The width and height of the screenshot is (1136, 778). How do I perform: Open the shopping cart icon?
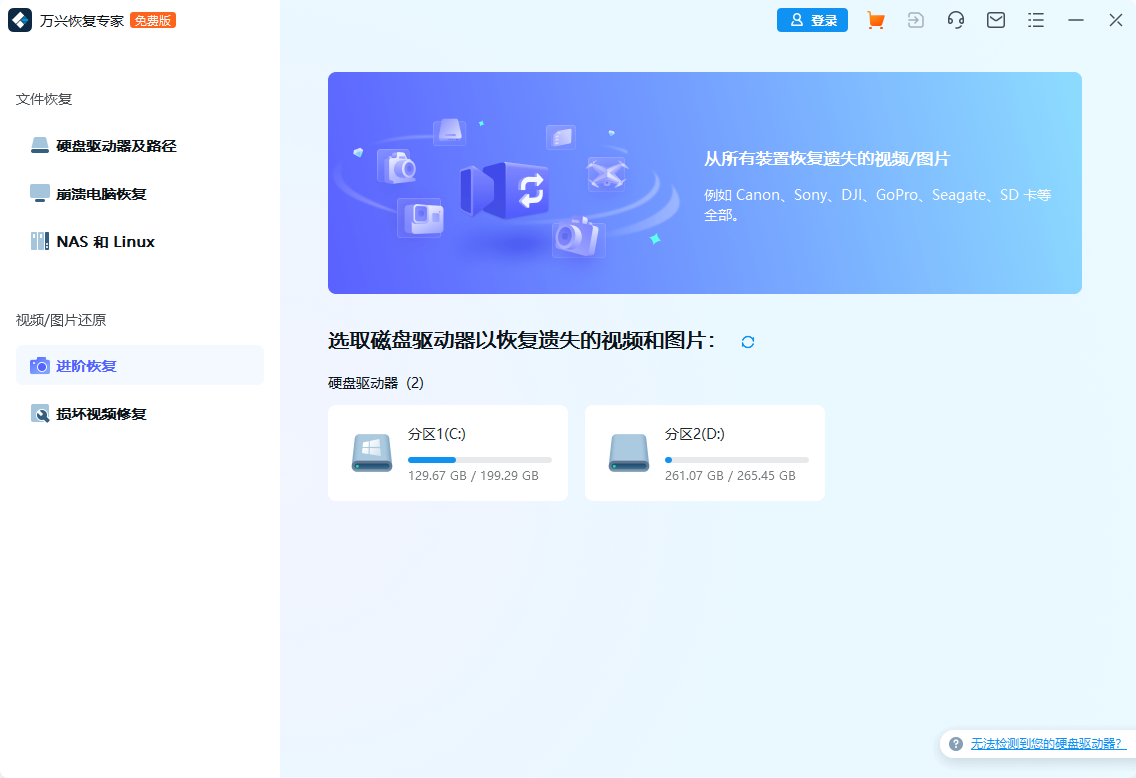[875, 20]
